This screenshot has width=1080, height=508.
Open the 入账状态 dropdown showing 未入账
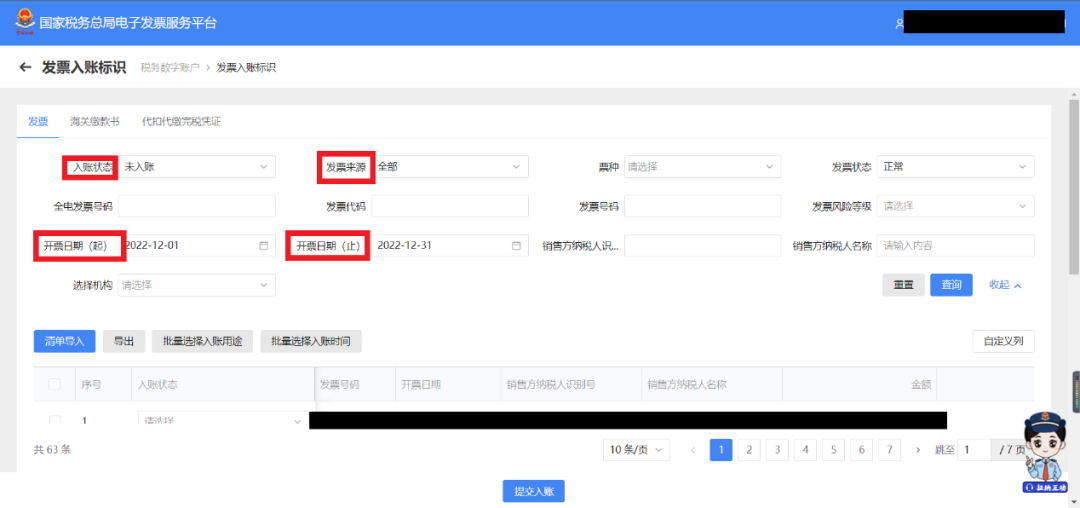point(196,166)
